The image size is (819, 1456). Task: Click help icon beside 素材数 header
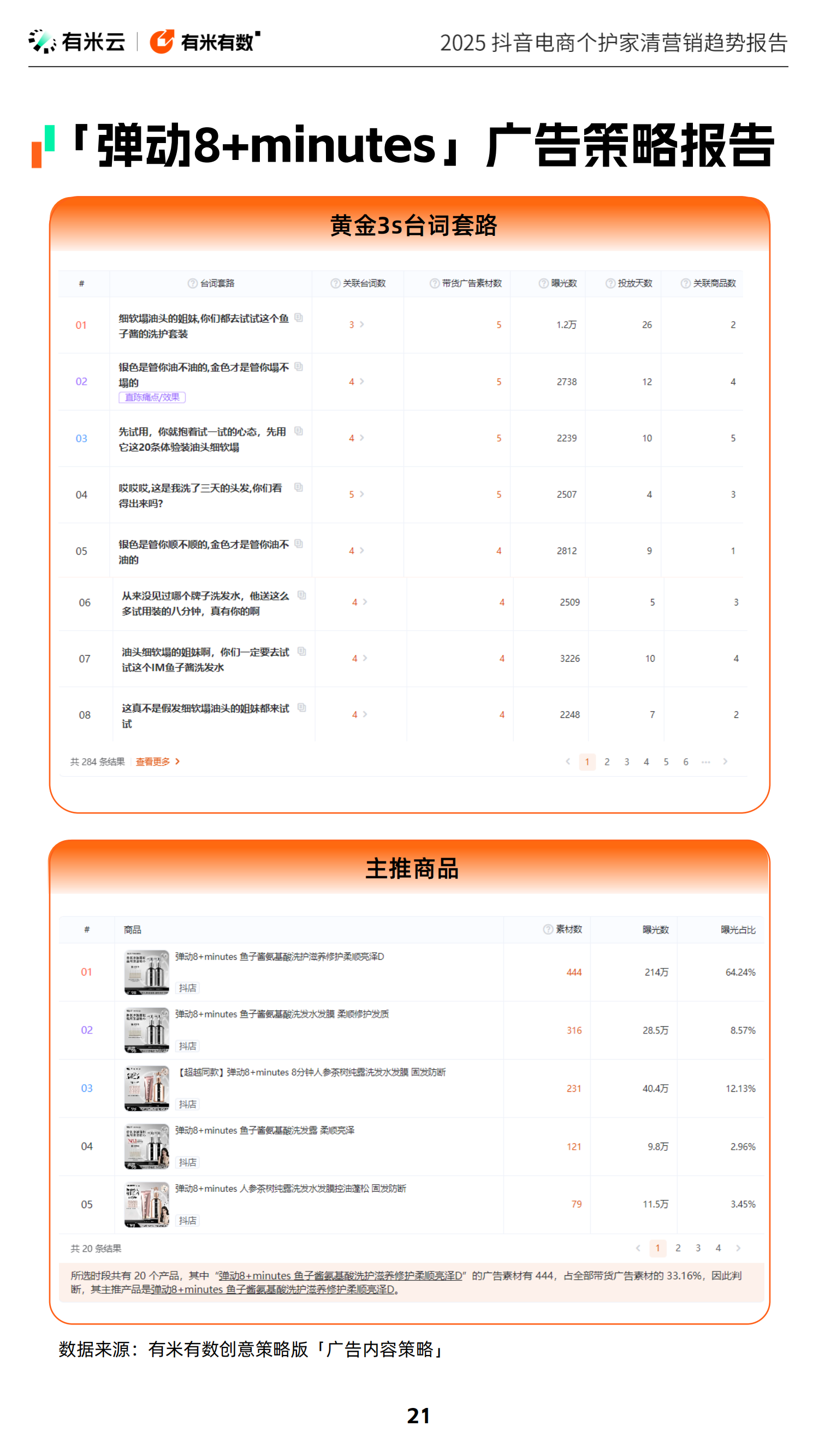(x=548, y=929)
